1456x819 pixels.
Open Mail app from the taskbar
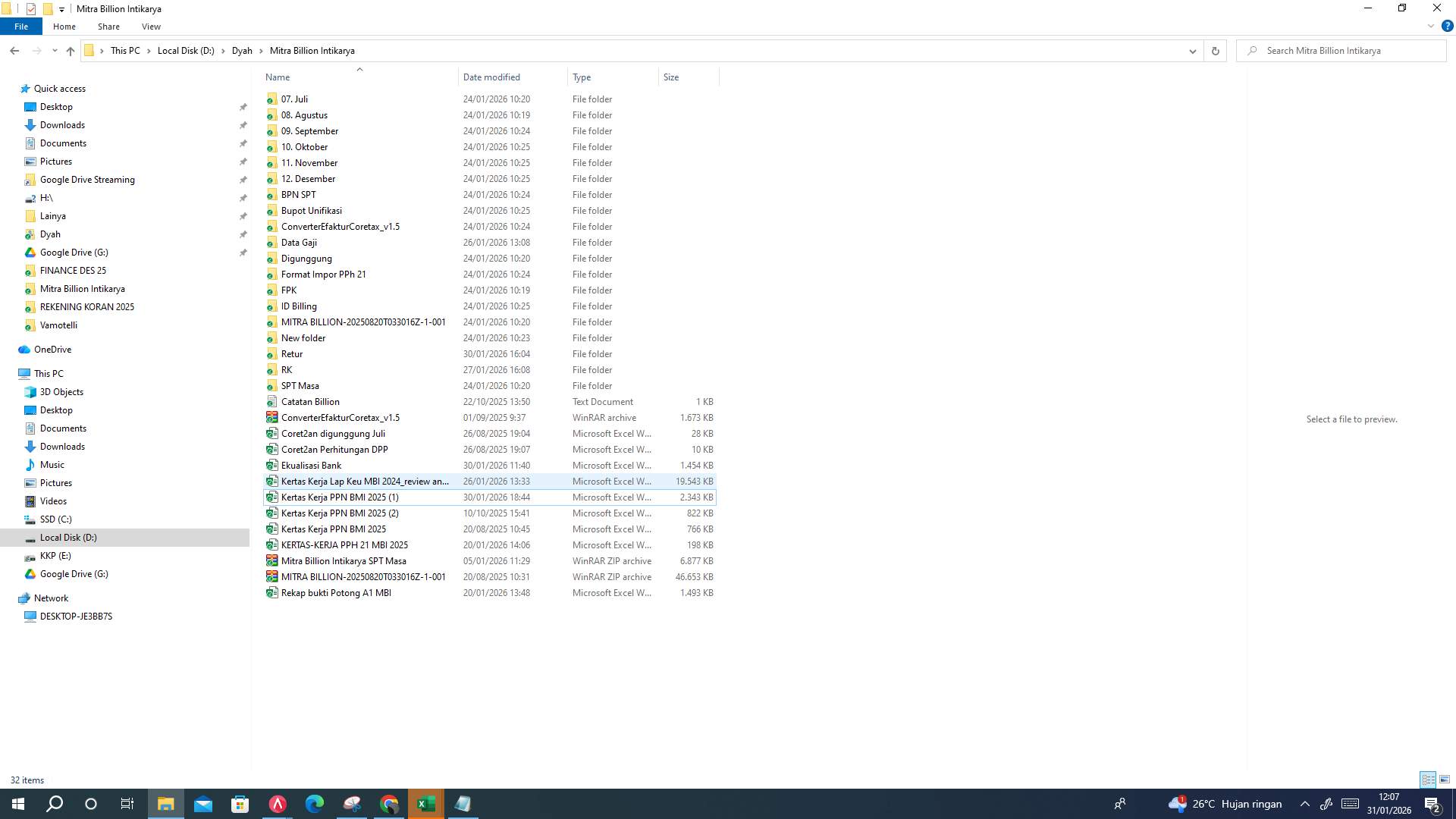point(202,803)
